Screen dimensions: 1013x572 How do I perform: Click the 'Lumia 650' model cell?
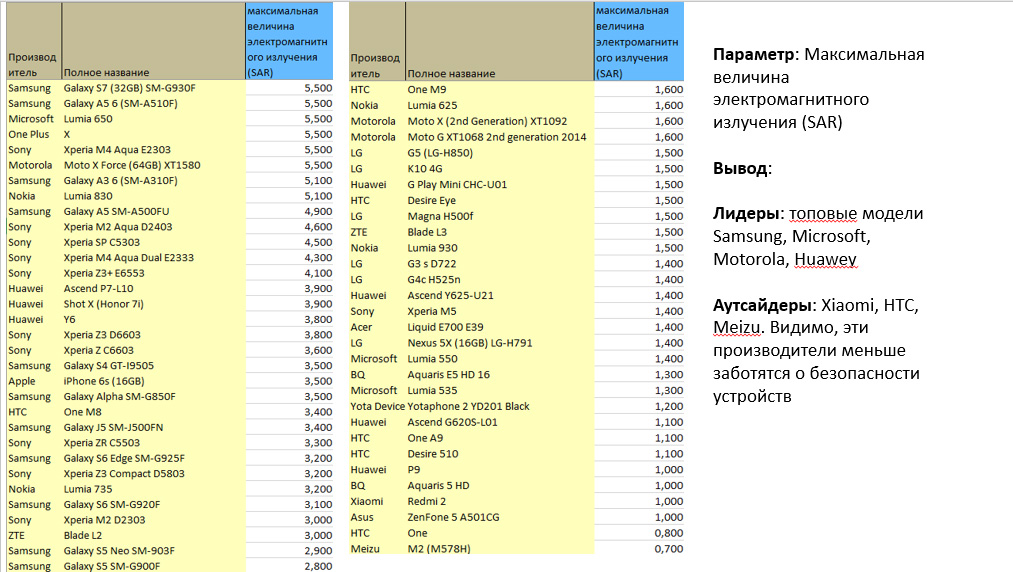click(154, 119)
